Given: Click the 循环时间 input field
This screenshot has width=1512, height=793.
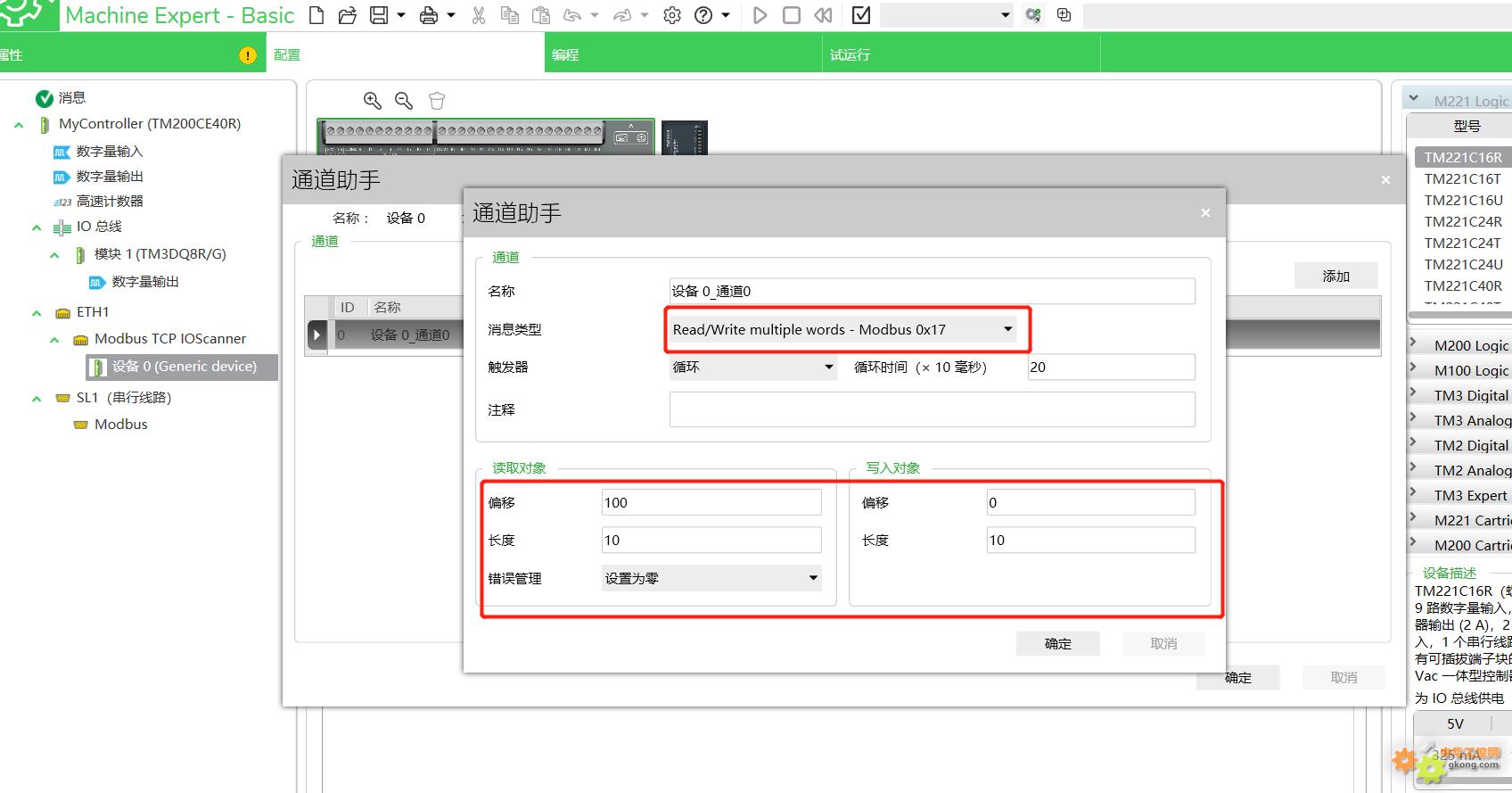Looking at the screenshot, I should pos(1112,367).
